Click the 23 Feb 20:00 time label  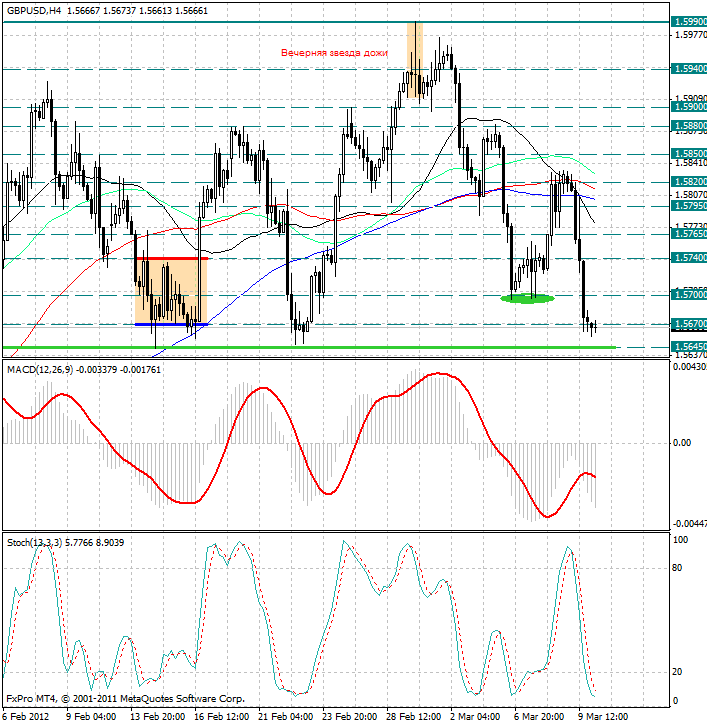[x=350, y=717]
